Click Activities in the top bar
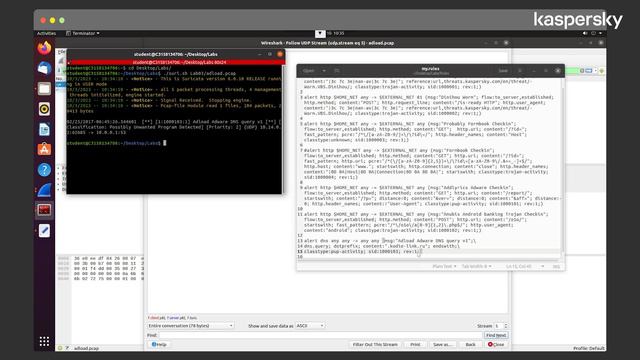640x360 pixels. click(46, 33)
